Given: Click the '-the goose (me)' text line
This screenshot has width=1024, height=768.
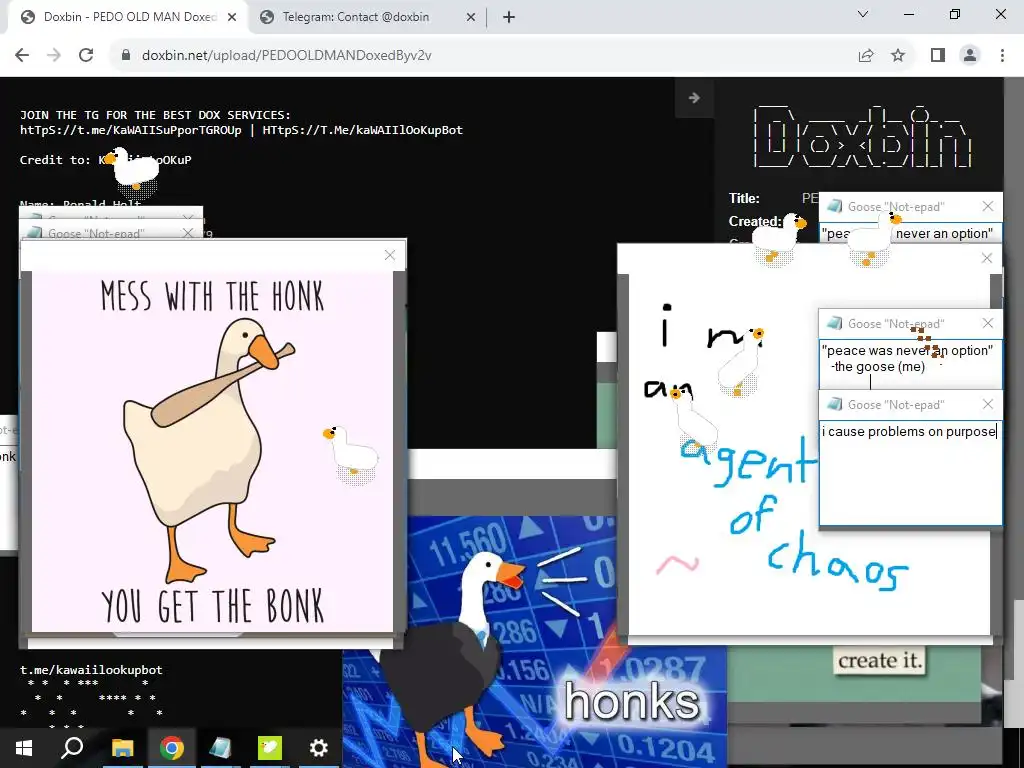Looking at the screenshot, I should tap(878, 367).
